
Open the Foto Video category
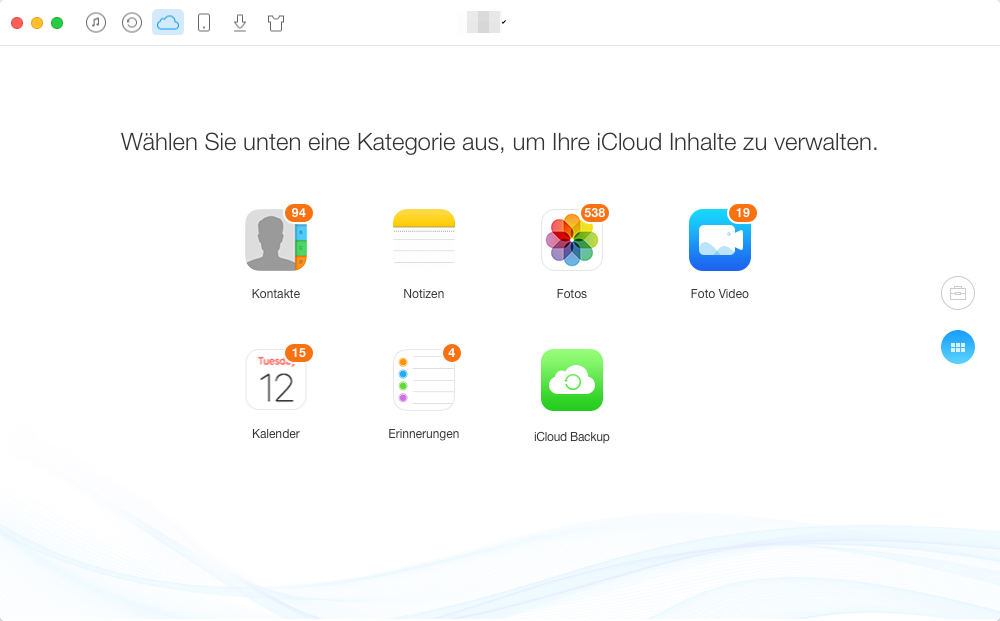(720, 240)
